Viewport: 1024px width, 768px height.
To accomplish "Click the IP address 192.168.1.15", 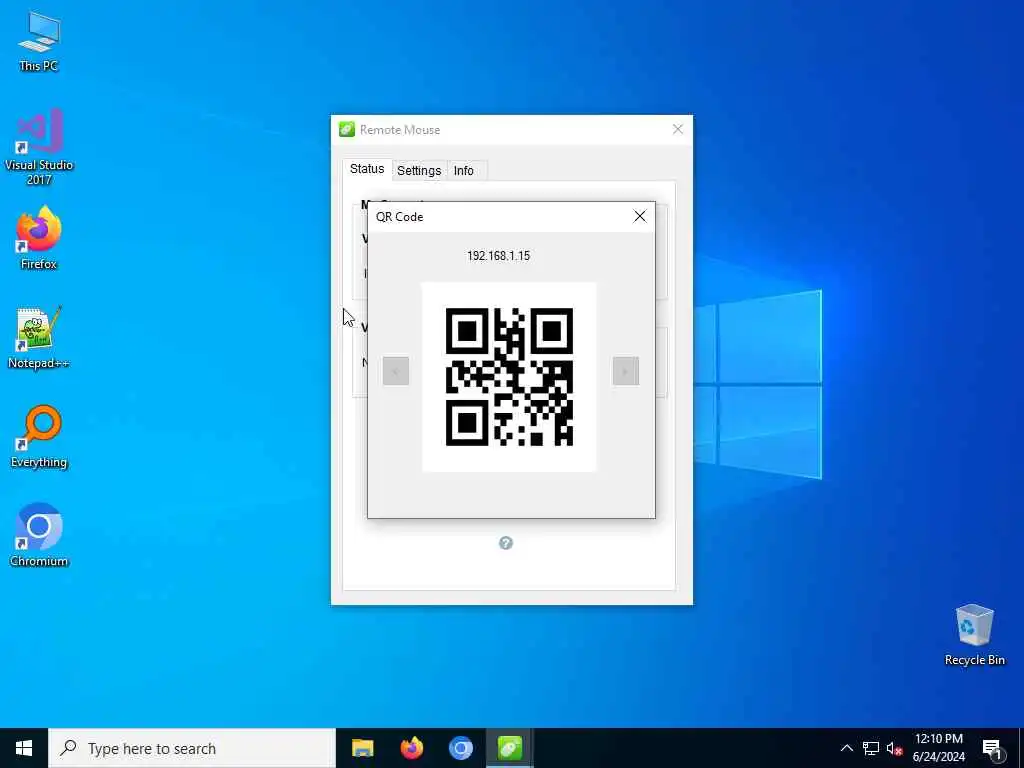I will pyautogui.click(x=498, y=255).
